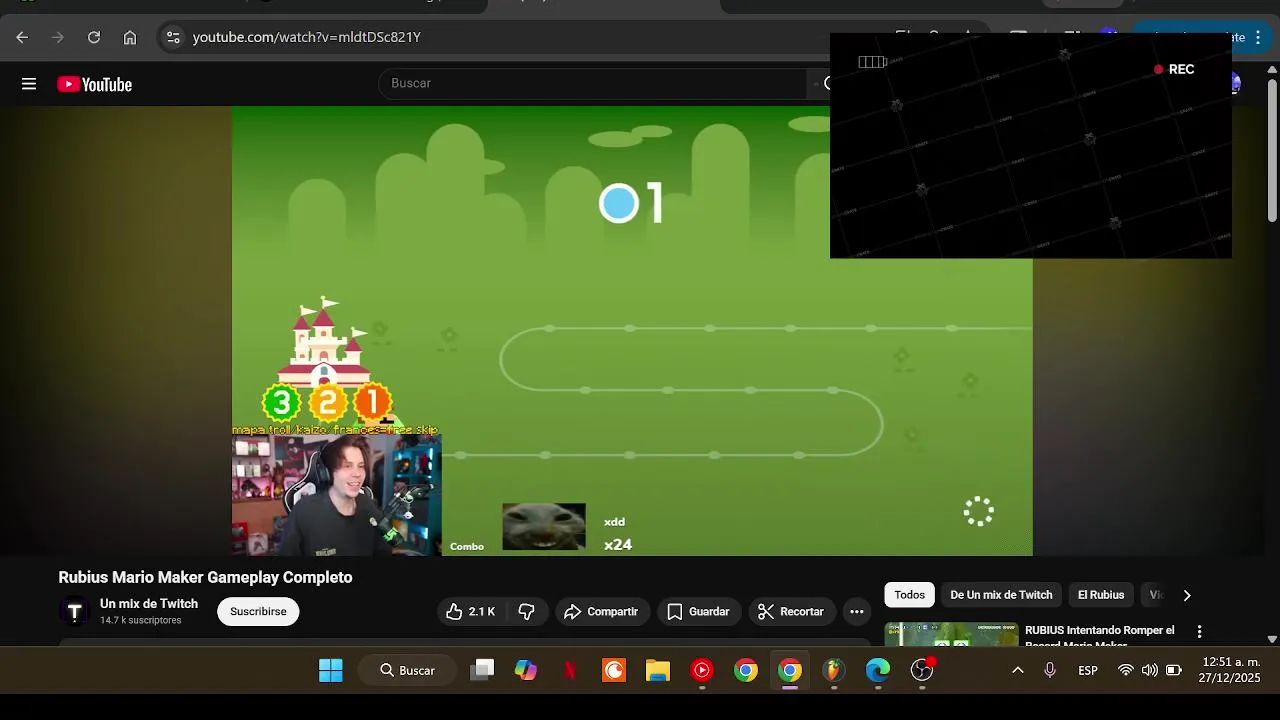Expand hidden system tray icons chevron

(x=1018, y=670)
